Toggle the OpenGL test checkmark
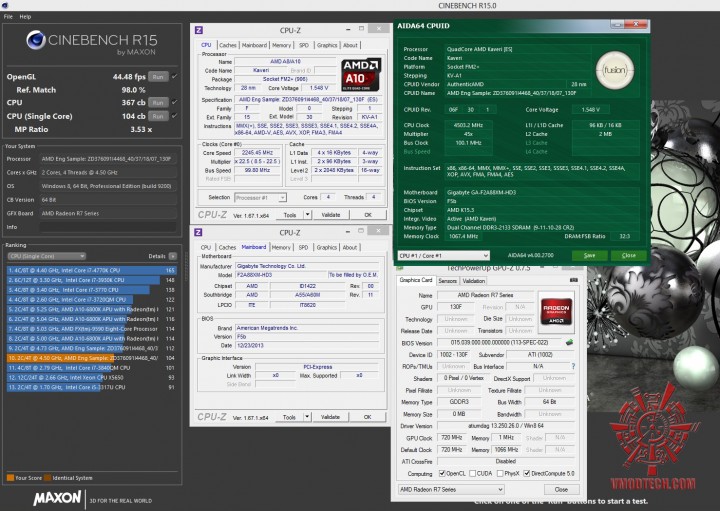720x511 pixels. pyautogui.click(x=174, y=77)
